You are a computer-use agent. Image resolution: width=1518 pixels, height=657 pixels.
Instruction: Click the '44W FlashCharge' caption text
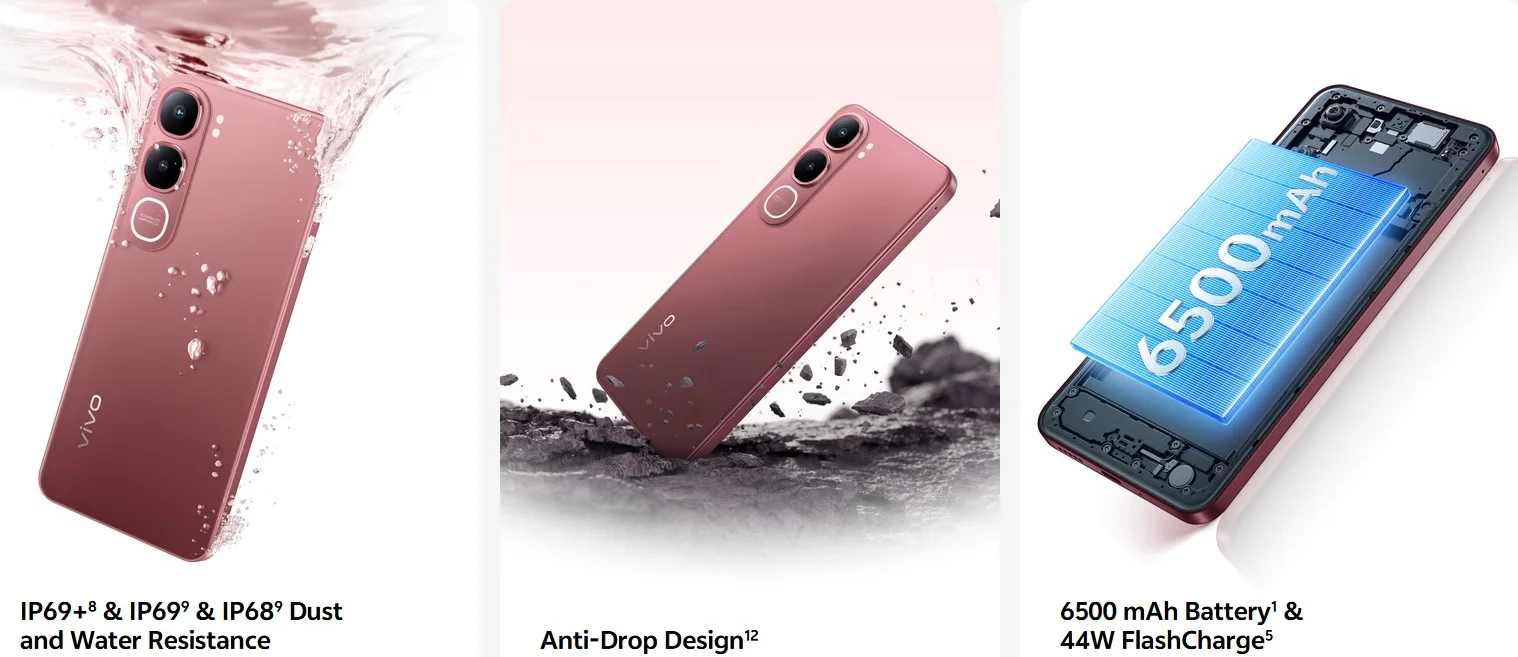tap(1161, 640)
